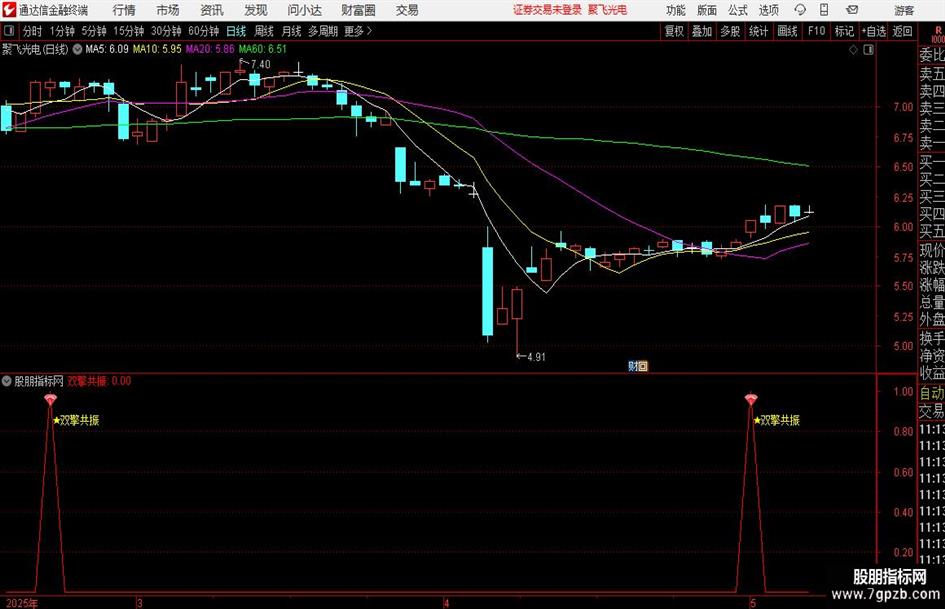This screenshot has width=945, height=609.
Task: Click the MA10: 5.95 indicator value
Action: tap(157, 49)
